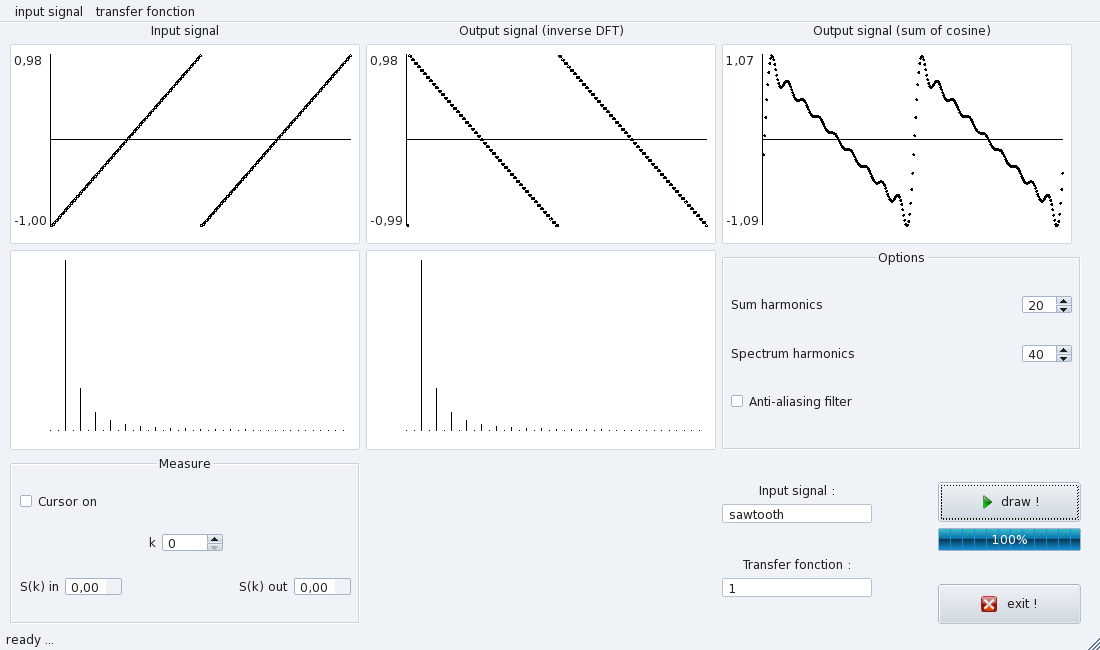Increase Spectrum harmonics with up arrow
1100x650 pixels.
pos(1064,350)
